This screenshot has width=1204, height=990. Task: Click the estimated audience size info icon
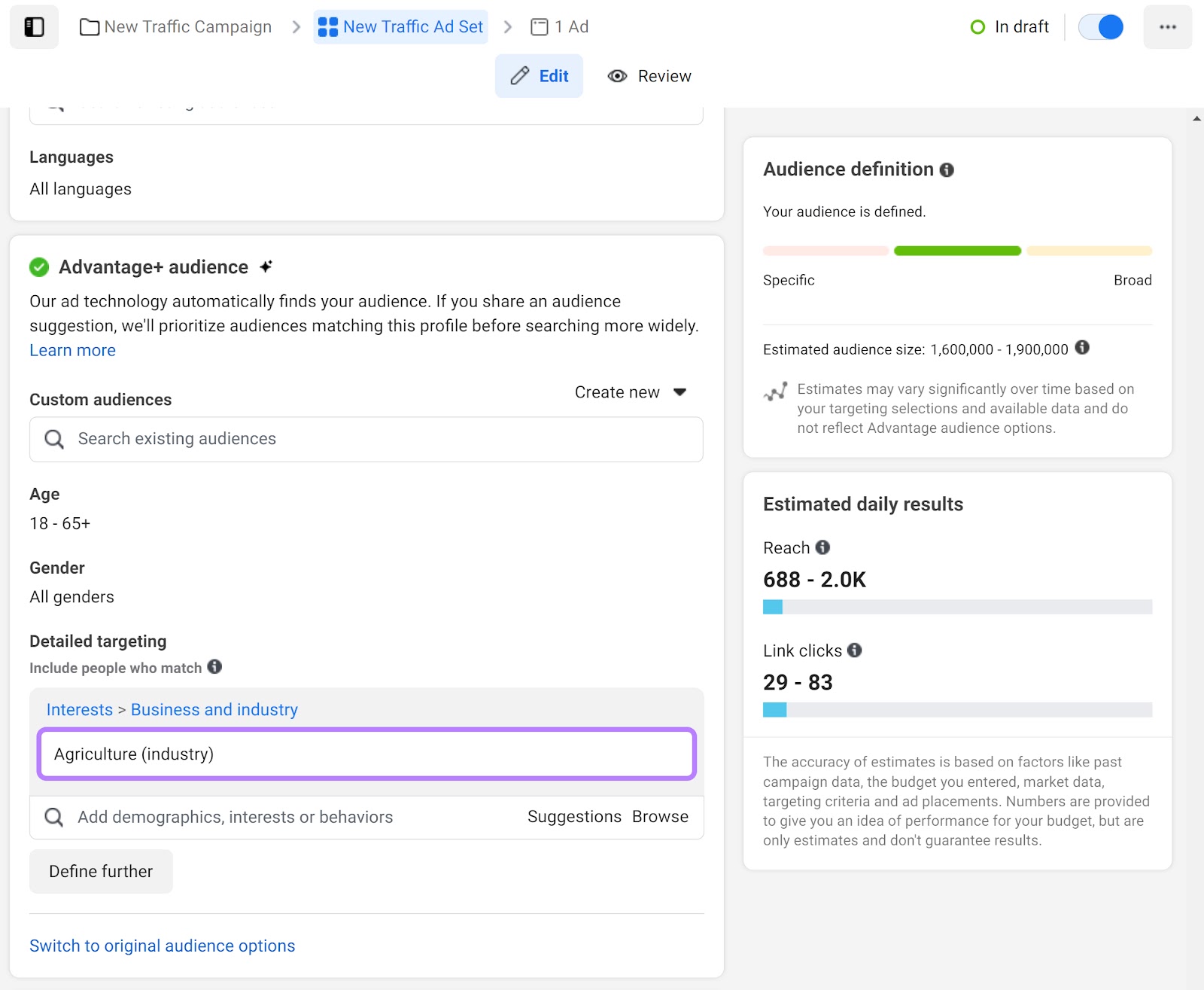pyautogui.click(x=1083, y=349)
